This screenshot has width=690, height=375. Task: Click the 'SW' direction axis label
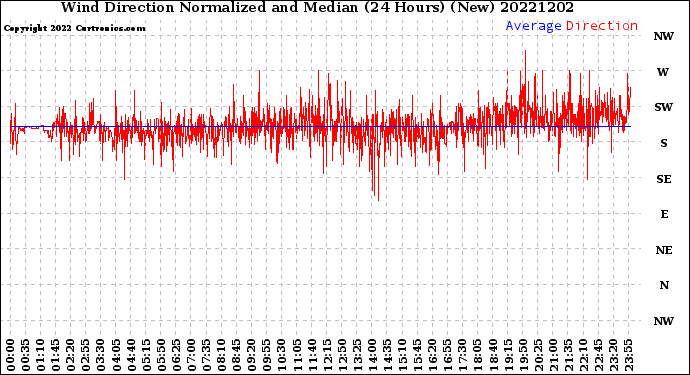(x=664, y=107)
